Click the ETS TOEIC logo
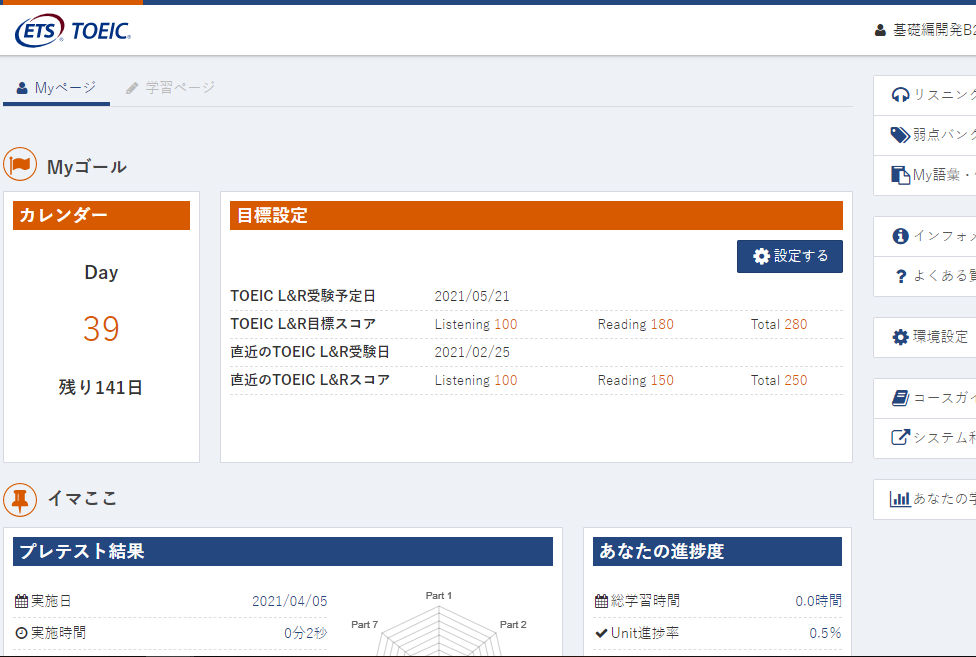976x657 pixels. (x=73, y=30)
